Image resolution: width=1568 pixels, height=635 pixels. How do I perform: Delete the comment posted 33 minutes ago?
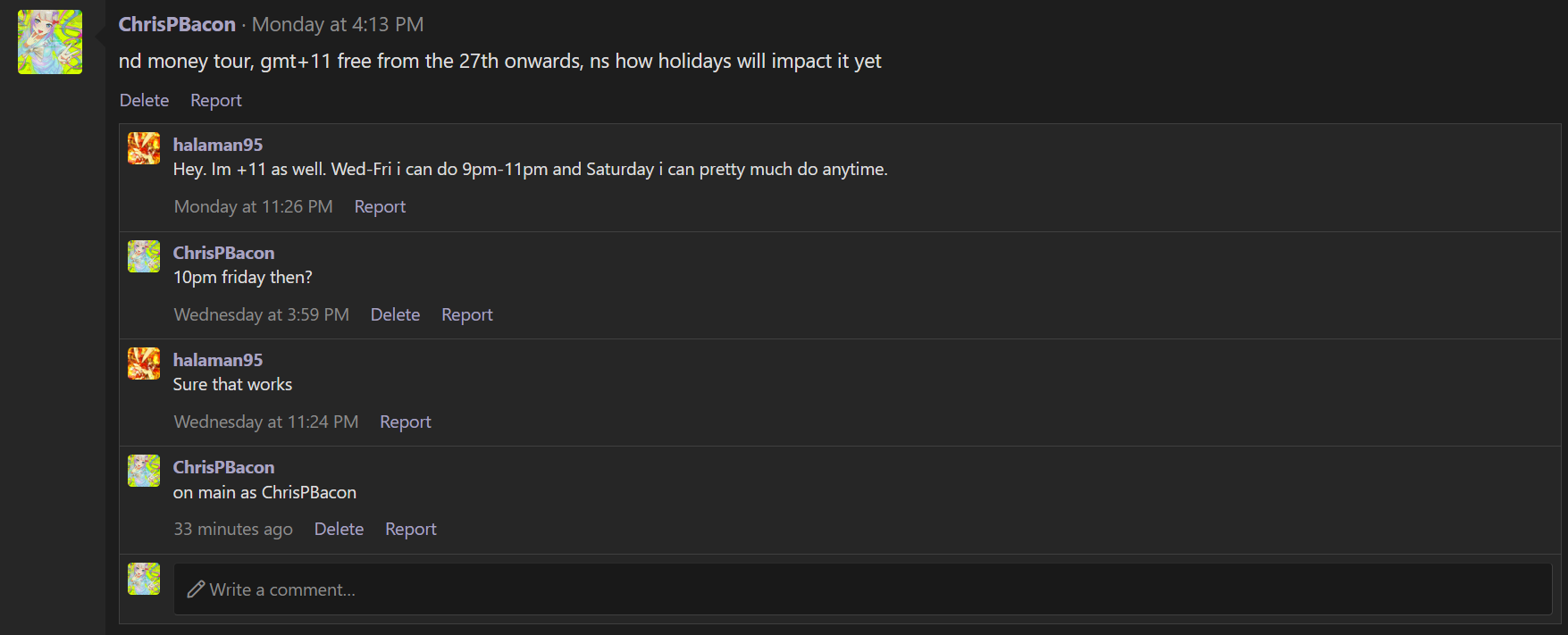[x=339, y=529]
